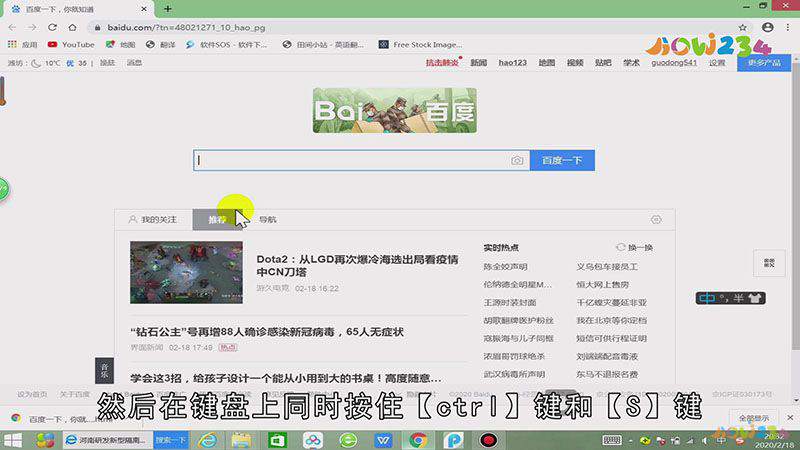Viewport: 800px width, 450px height.
Task: Open hot topic 短信可供行程证明
Action: [611, 338]
